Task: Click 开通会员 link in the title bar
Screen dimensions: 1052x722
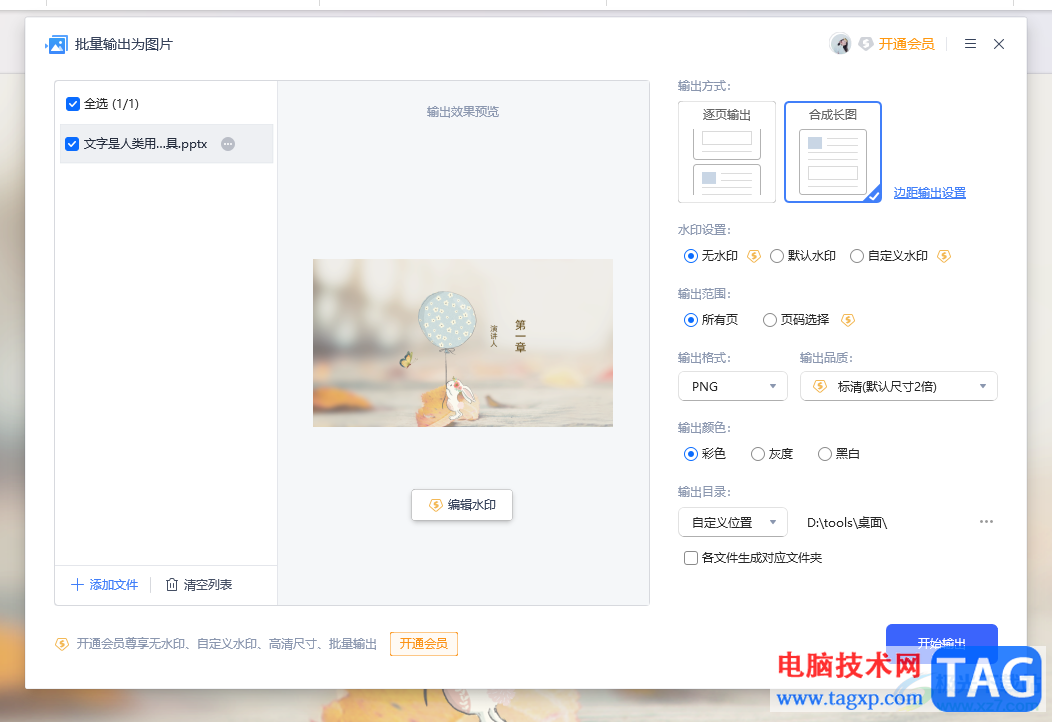Action: (x=906, y=44)
